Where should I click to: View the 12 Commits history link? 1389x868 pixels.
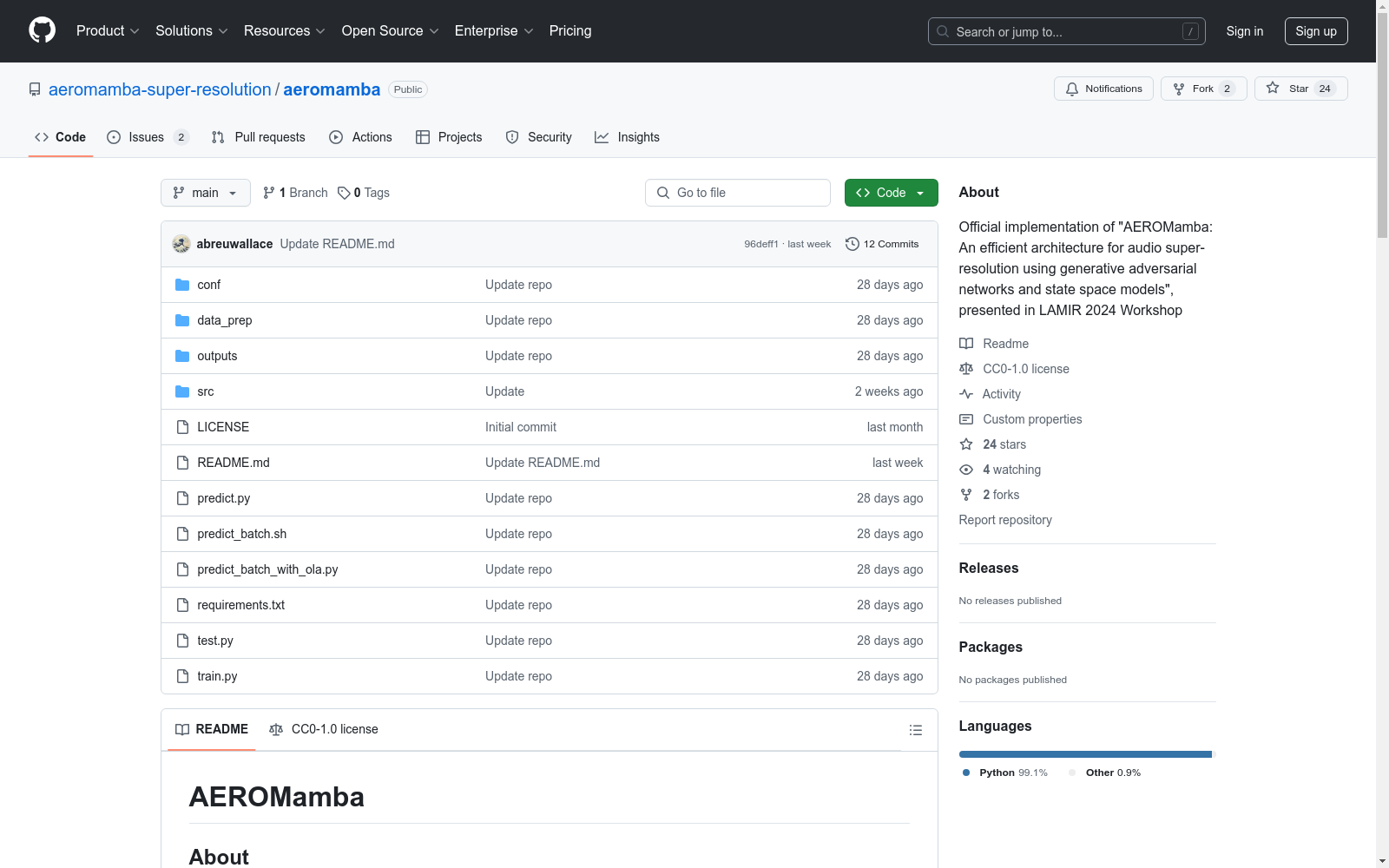pyautogui.click(x=882, y=244)
